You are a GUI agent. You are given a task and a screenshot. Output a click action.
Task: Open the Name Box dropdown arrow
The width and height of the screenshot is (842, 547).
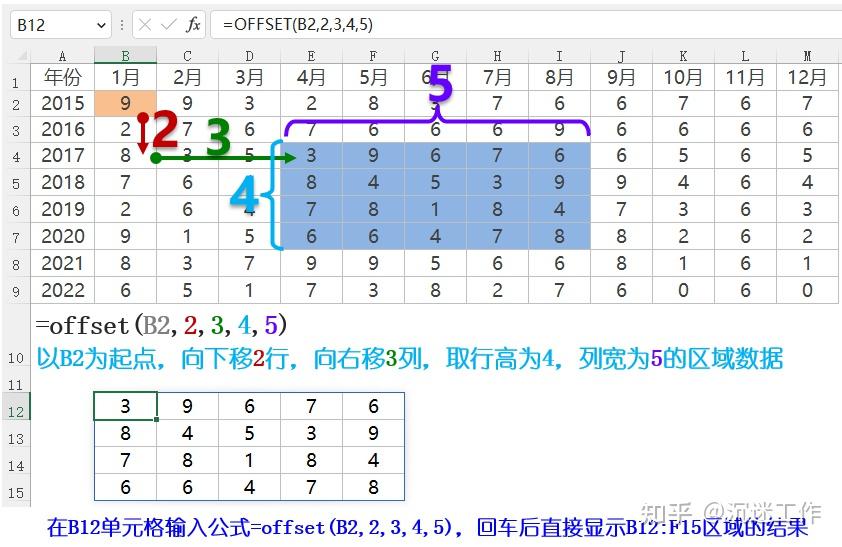click(x=101, y=25)
